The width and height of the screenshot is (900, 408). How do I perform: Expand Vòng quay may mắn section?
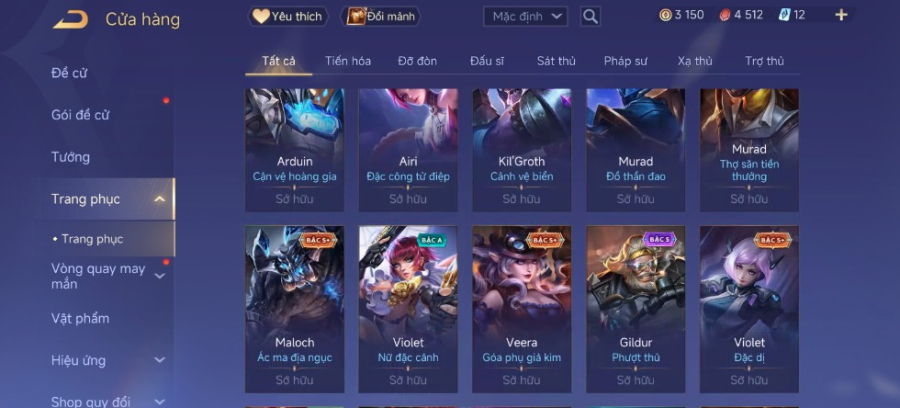pos(160,276)
